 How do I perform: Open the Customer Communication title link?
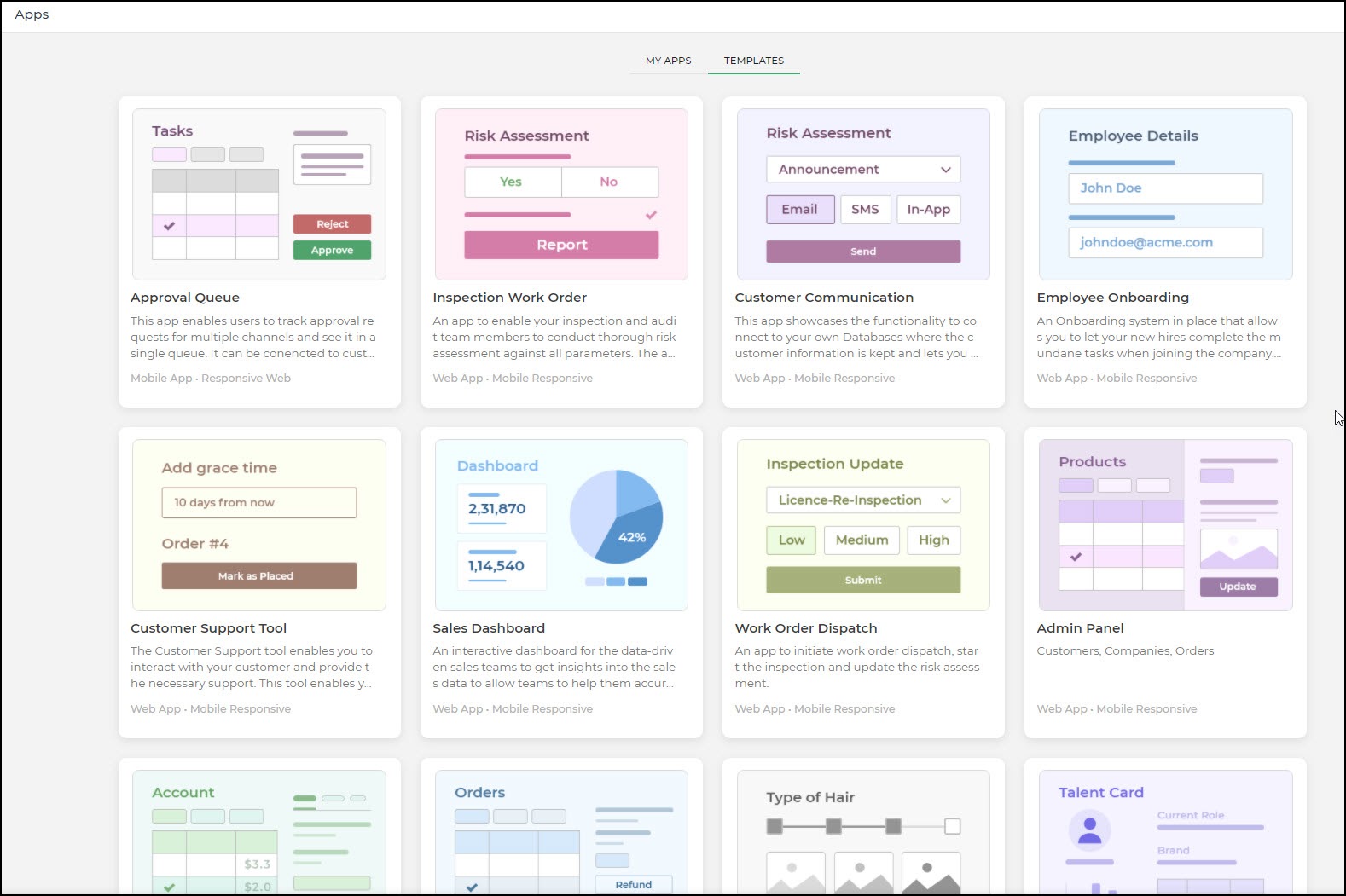tap(824, 298)
